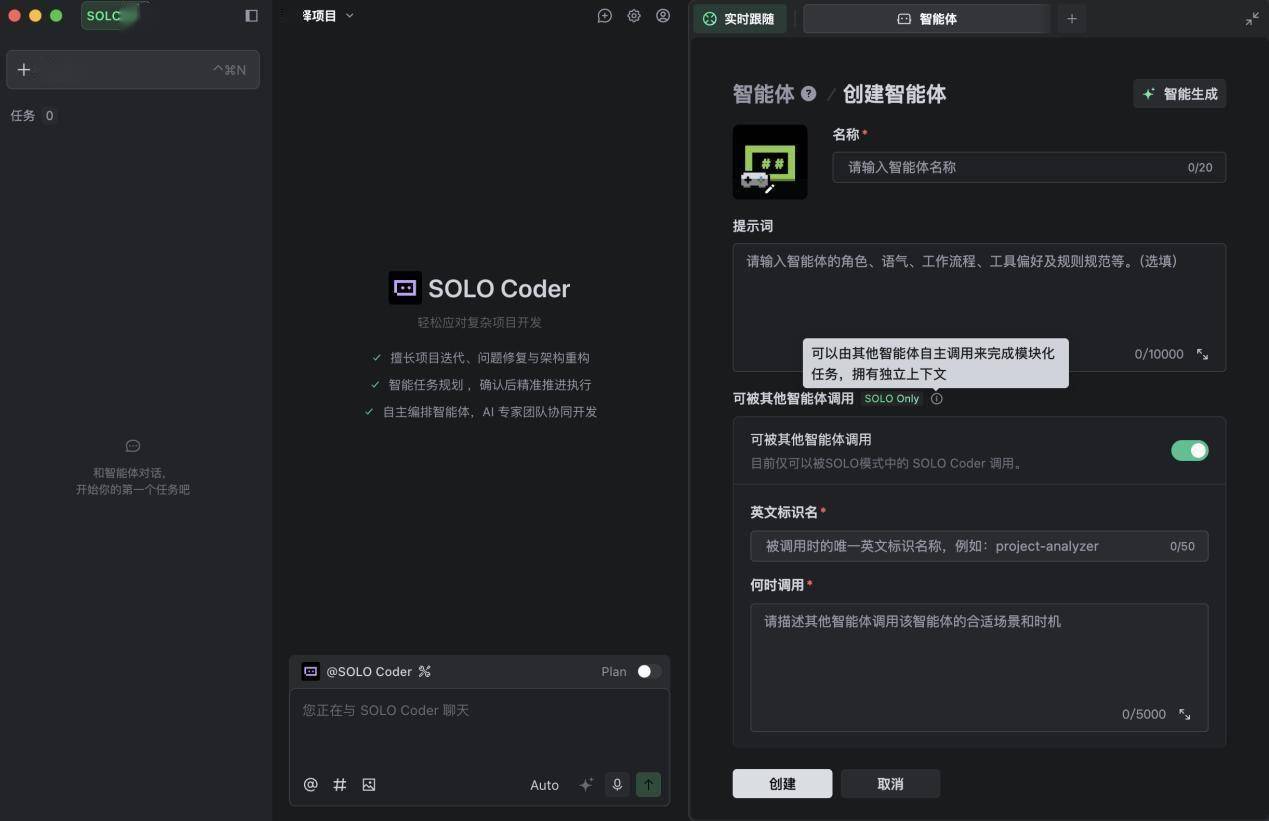Click the info icon beside SOLO Only
Viewport: 1269px width, 821px height.
coord(936,399)
